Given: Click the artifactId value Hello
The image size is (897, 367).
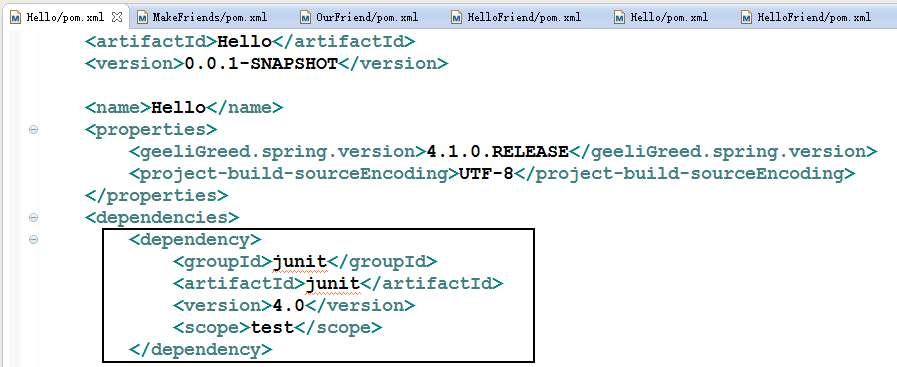Looking at the screenshot, I should 245,41.
